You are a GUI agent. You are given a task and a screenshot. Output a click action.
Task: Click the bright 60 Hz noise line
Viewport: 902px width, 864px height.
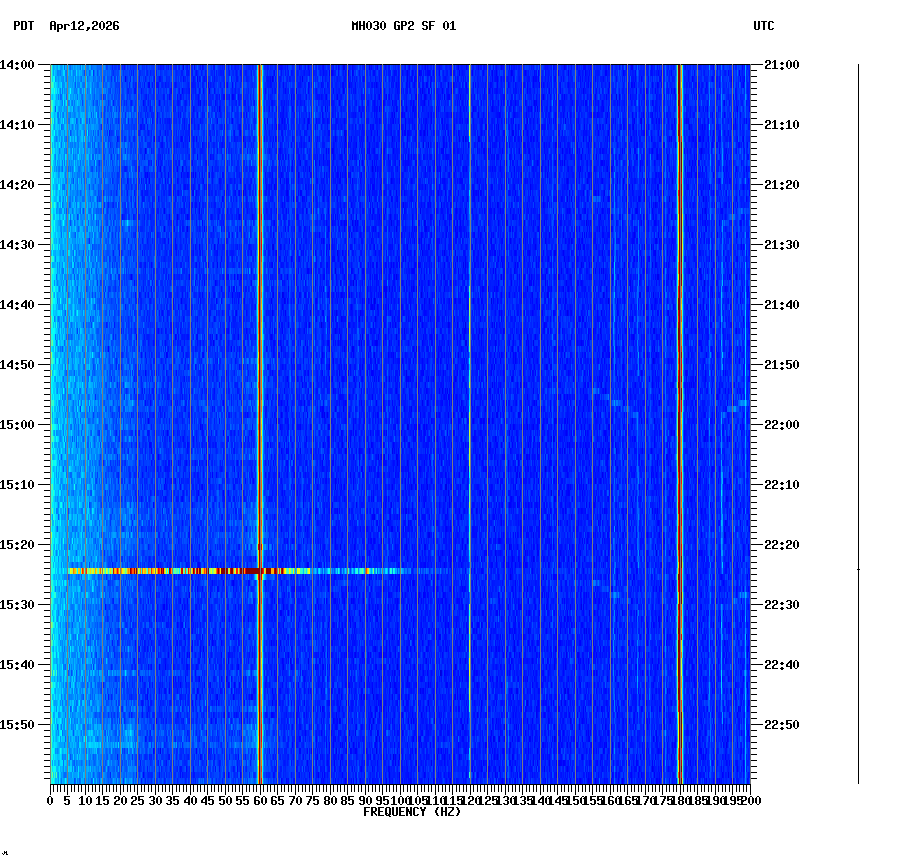click(x=260, y=400)
